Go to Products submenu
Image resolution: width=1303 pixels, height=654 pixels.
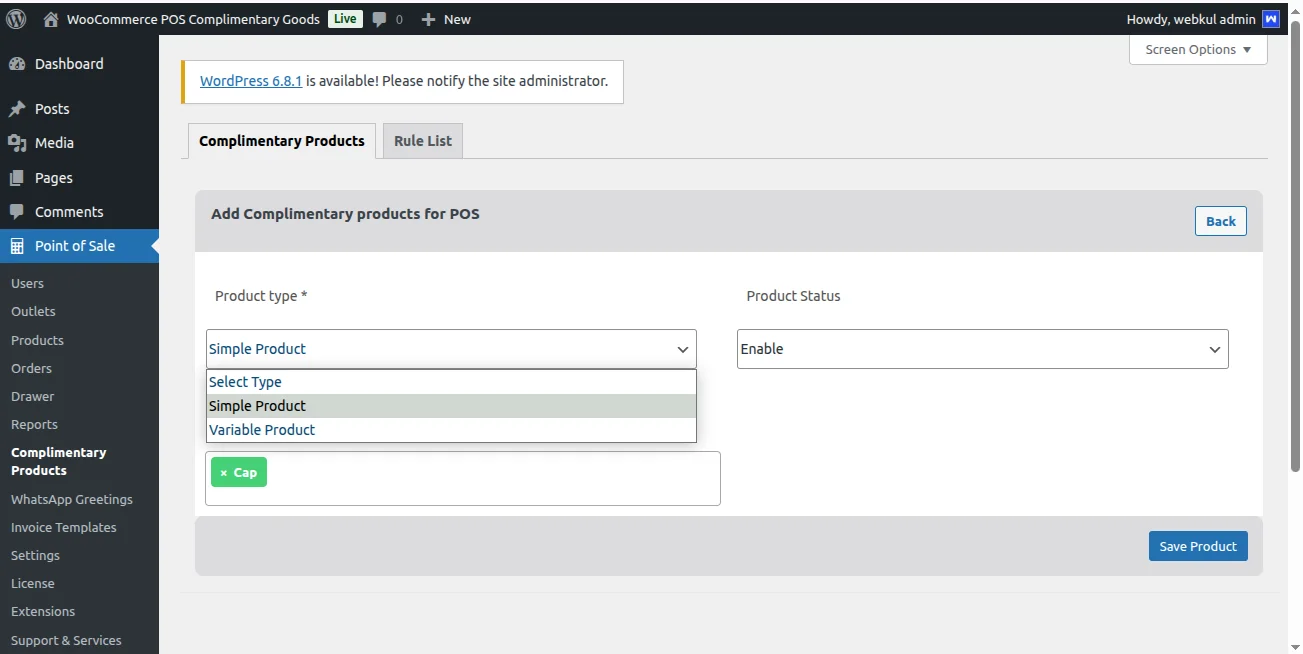(37, 340)
